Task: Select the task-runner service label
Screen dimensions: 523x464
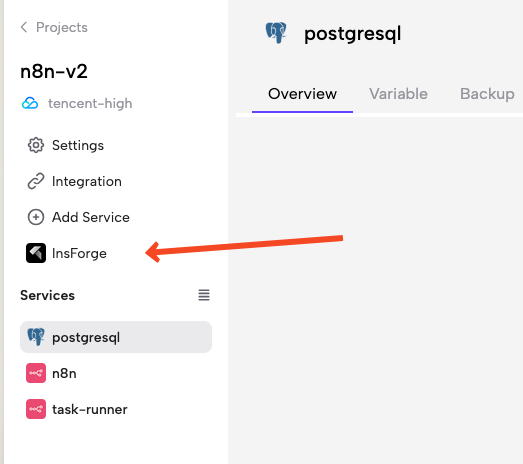Action: tap(90, 409)
